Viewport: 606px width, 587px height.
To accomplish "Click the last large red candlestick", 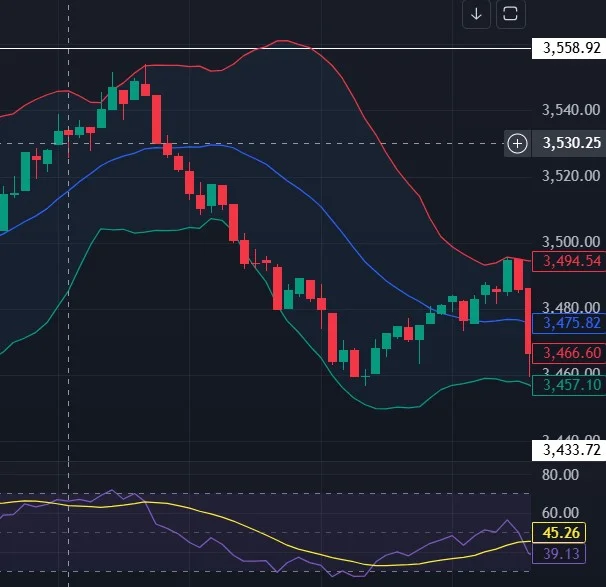I will tap(528, 321).
